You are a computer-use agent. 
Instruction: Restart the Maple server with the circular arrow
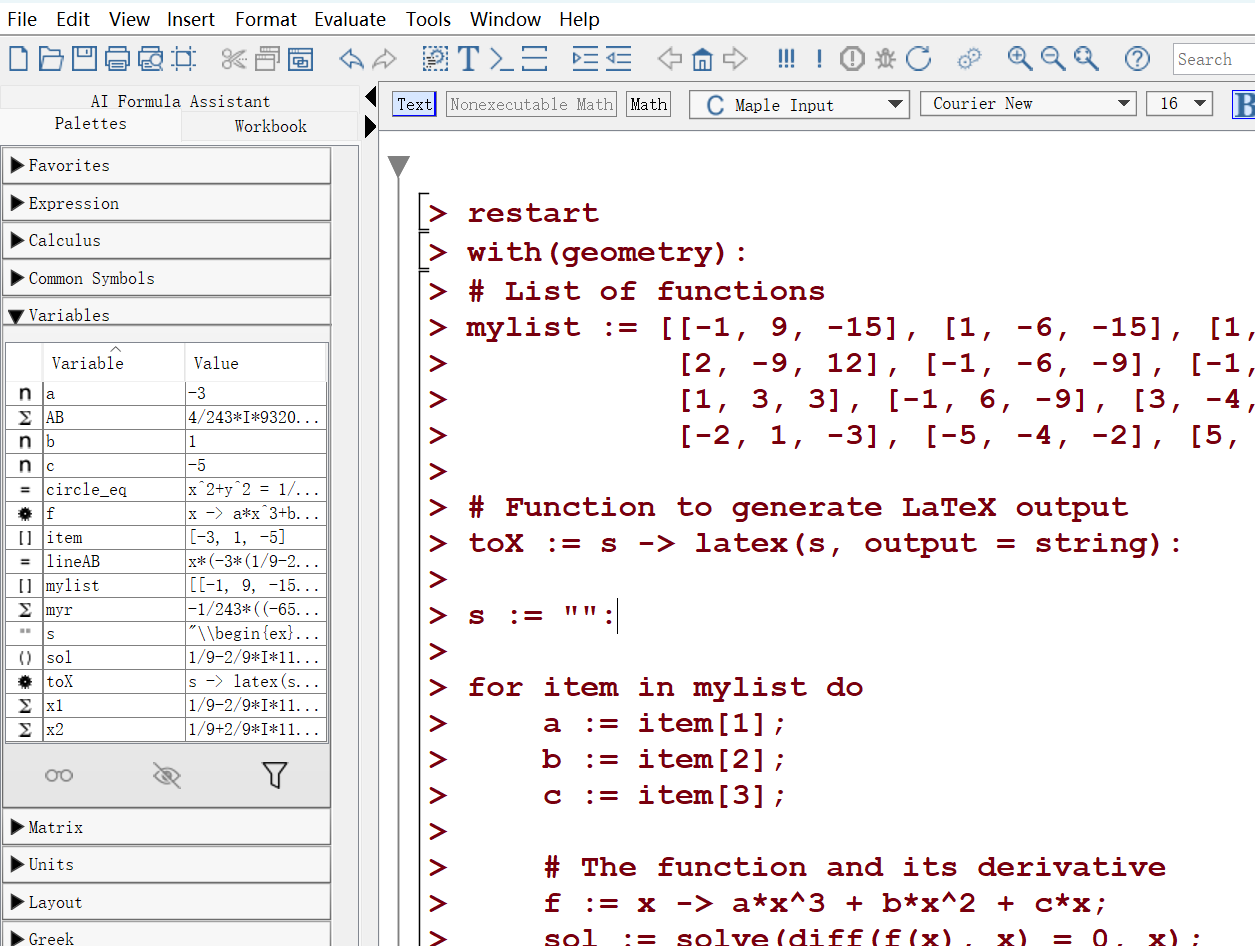click(x=918, y=59)
